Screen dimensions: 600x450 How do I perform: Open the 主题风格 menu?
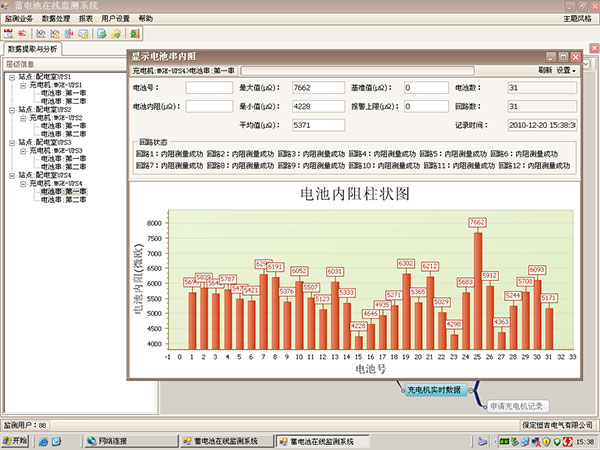(578, 19)
